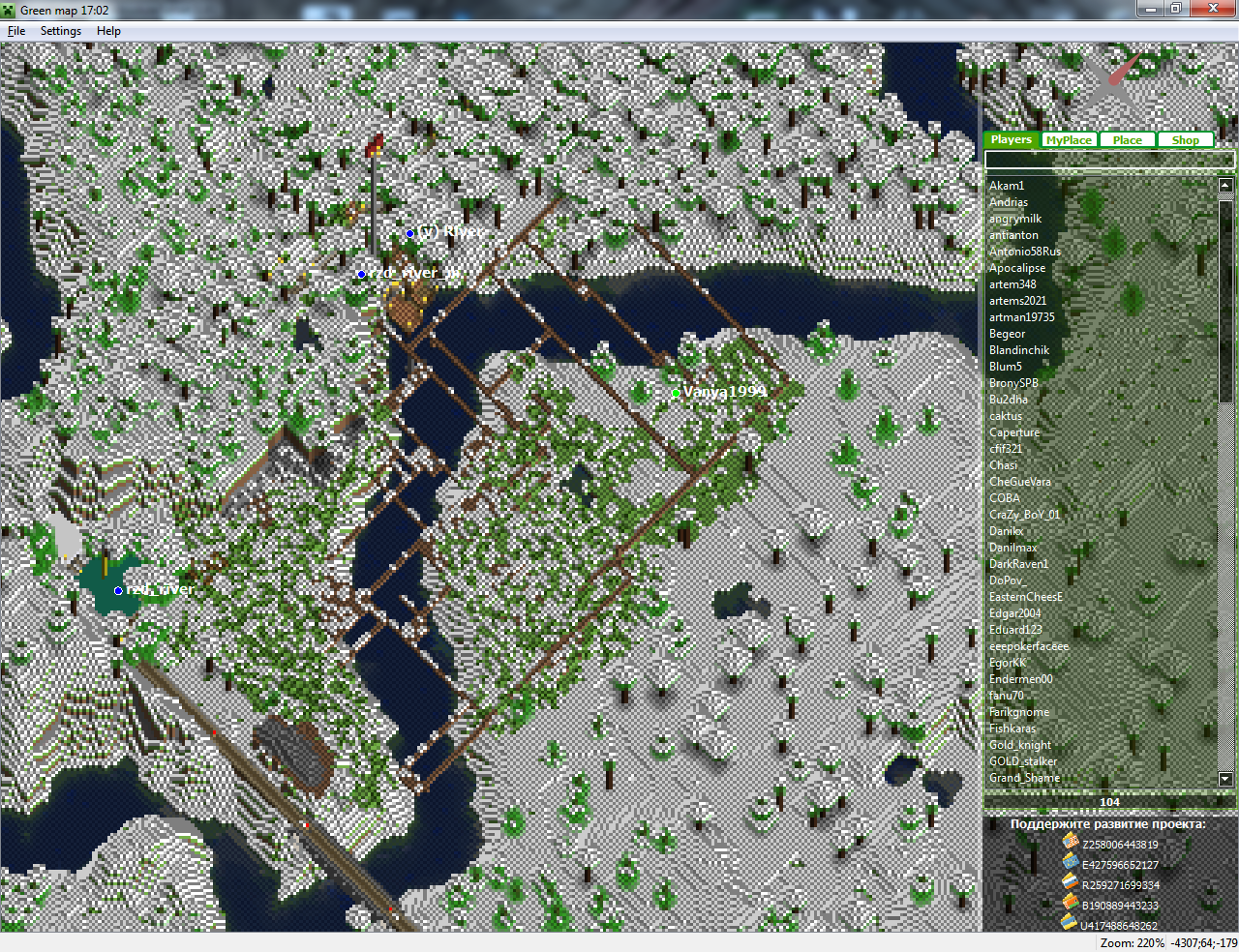Select DarkRaven1 in the player list
Viewport: 1239px width, 952px height.
pyautogui.click(x=1018, y=564)
